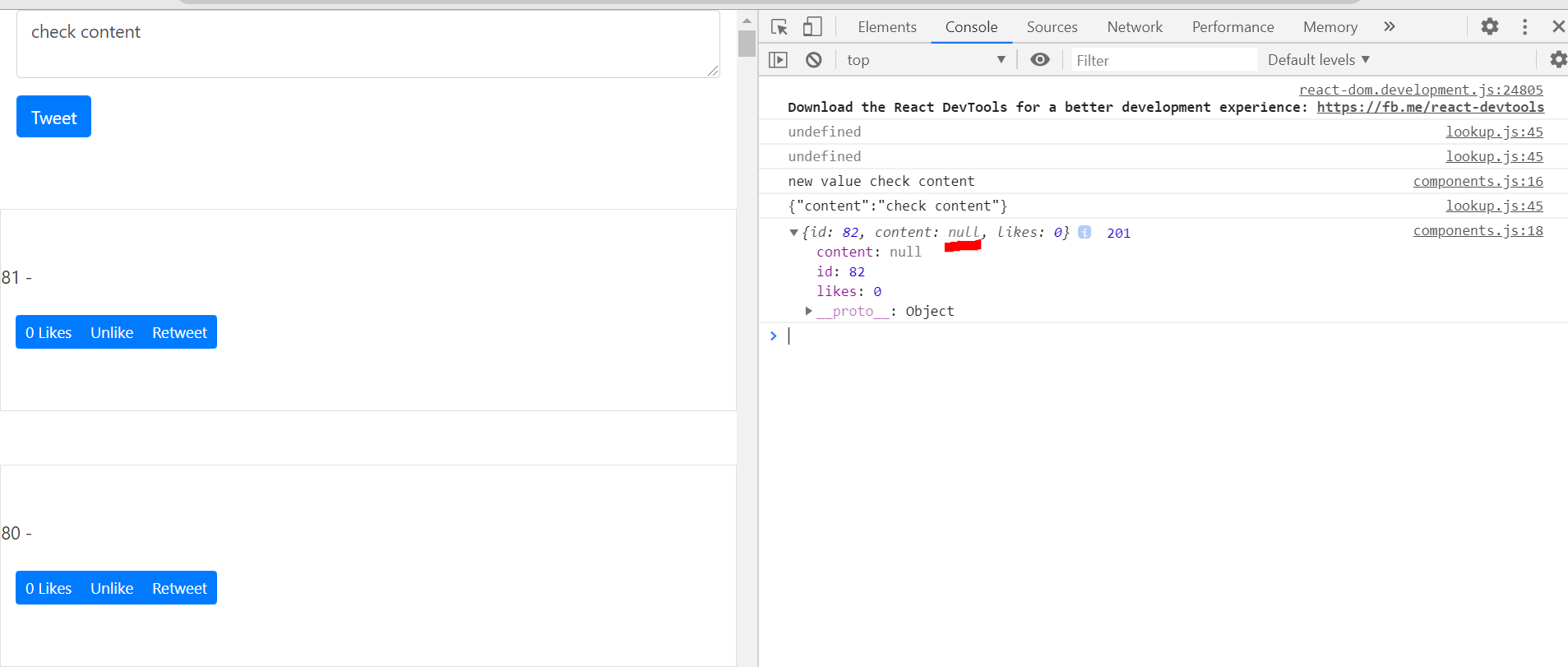Click the 'id: 82' property row
1568x667 pixels.
pyautogui.click(x=840, y=271)
